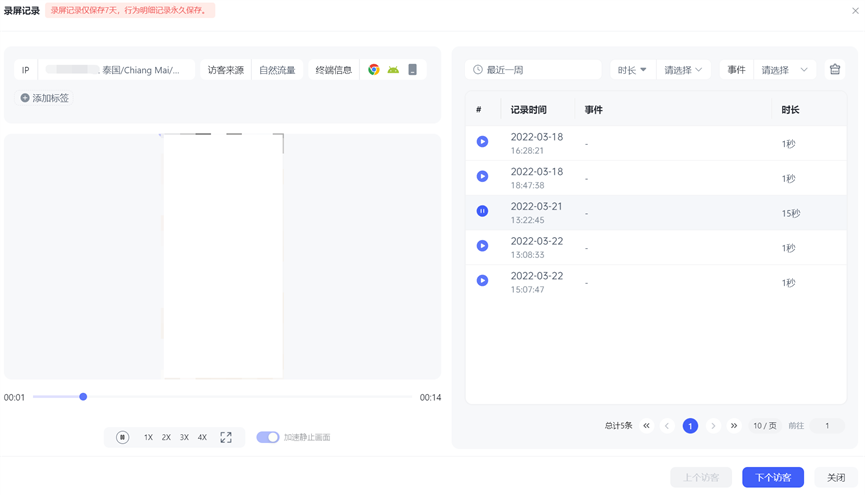Open the 时长 operator dropdown
Screen dimensions: 865x495
click(632, 70)
